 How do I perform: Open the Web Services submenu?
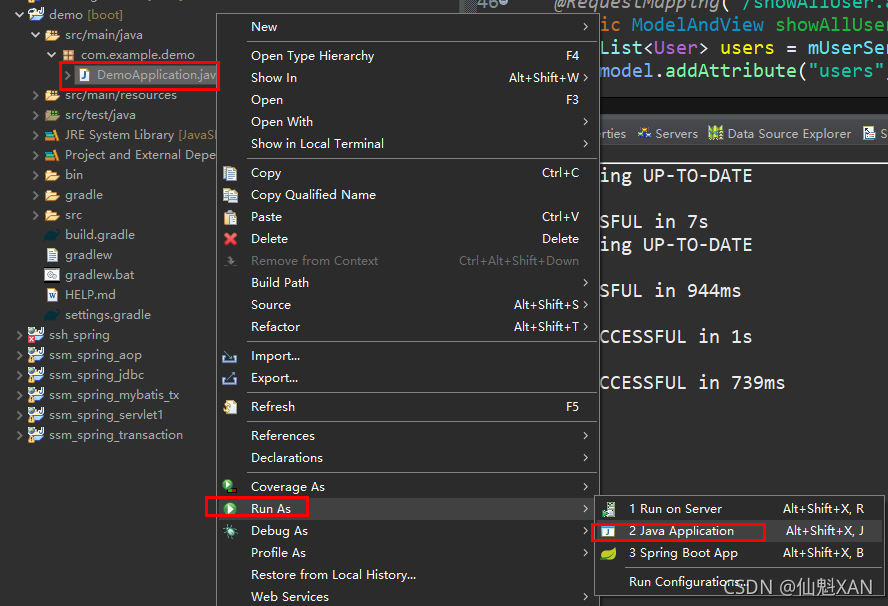click(x=407, y=596)
